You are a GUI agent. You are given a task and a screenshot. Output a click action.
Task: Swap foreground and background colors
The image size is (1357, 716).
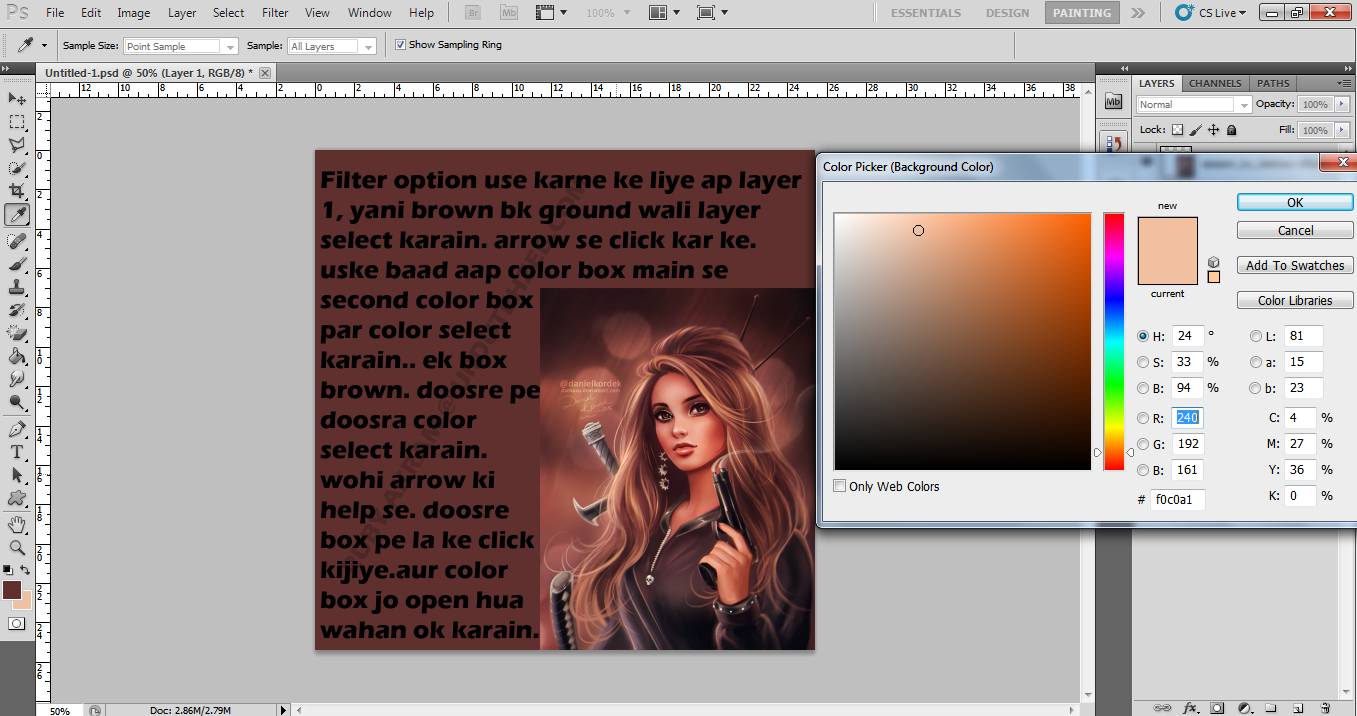26,570
